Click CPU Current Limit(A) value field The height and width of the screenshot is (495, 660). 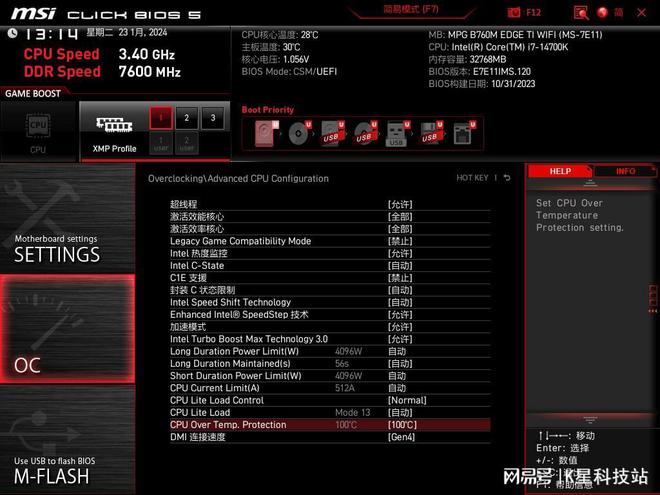397,388
